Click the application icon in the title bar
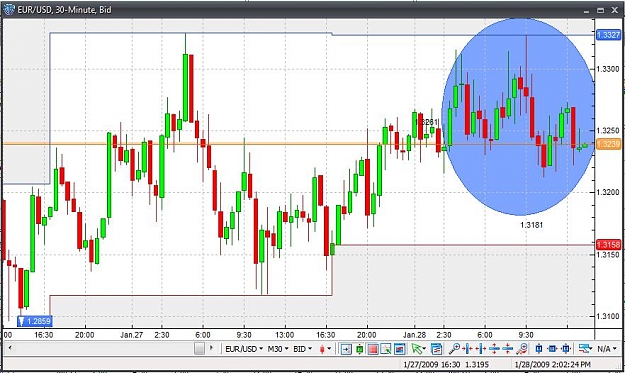Screen dimensions: 625x373 [8, 10]
